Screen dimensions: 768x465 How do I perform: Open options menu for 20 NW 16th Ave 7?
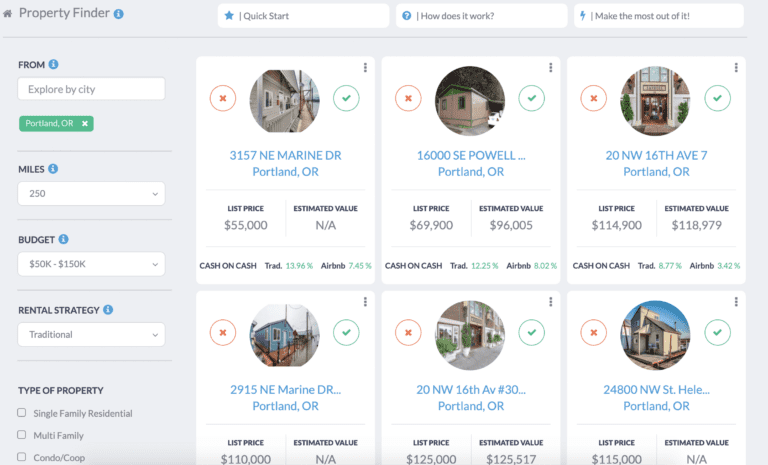click(x=736, y=68)
